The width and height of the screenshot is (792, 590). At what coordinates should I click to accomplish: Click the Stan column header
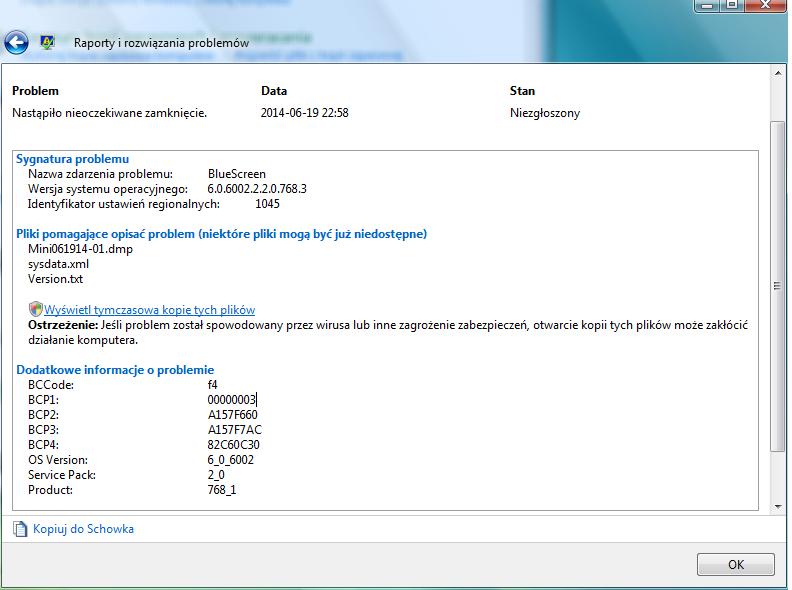pos(522,91)
